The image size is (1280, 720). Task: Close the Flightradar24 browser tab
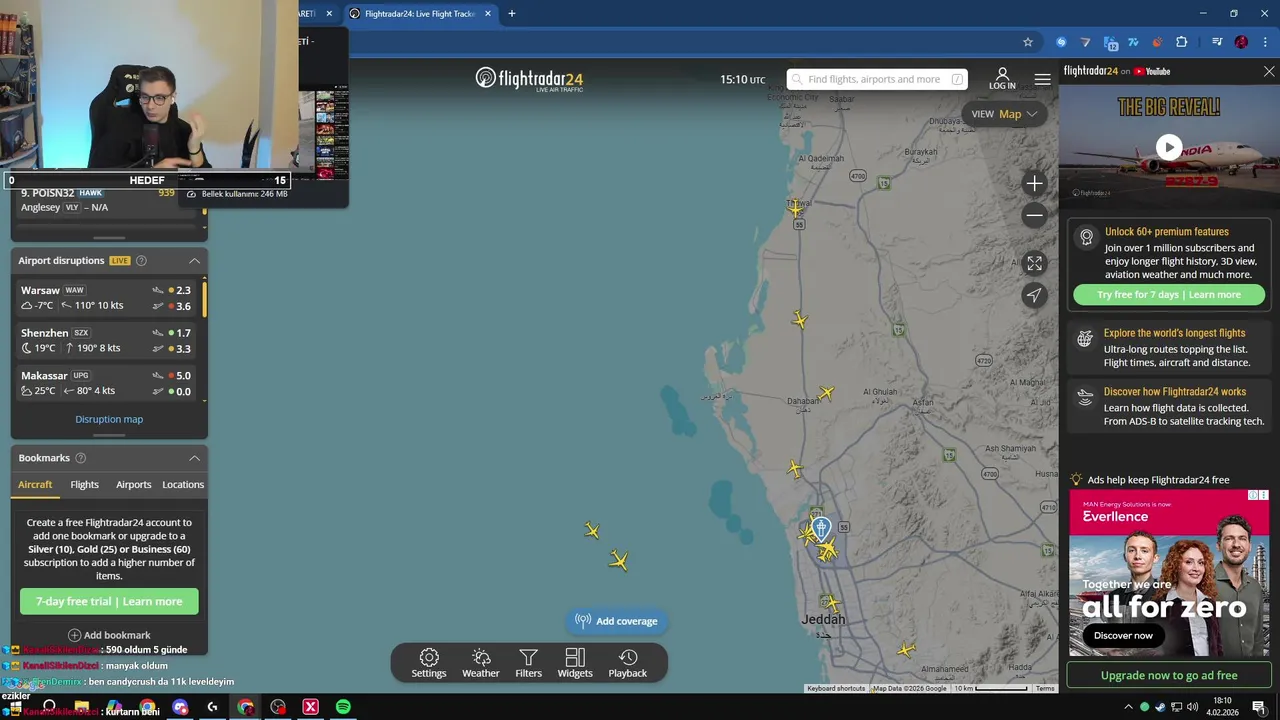pos(488,14)
